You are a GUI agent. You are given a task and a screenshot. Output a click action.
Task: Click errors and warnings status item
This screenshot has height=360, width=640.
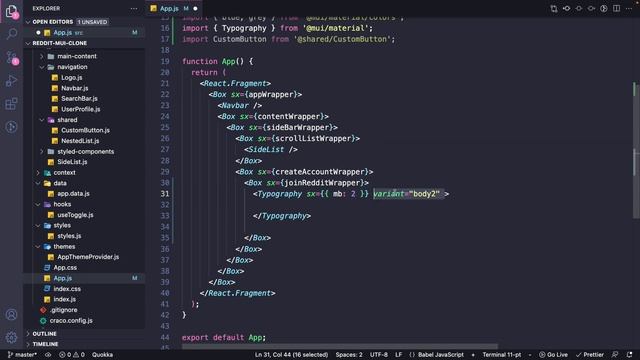coord(72,355)
